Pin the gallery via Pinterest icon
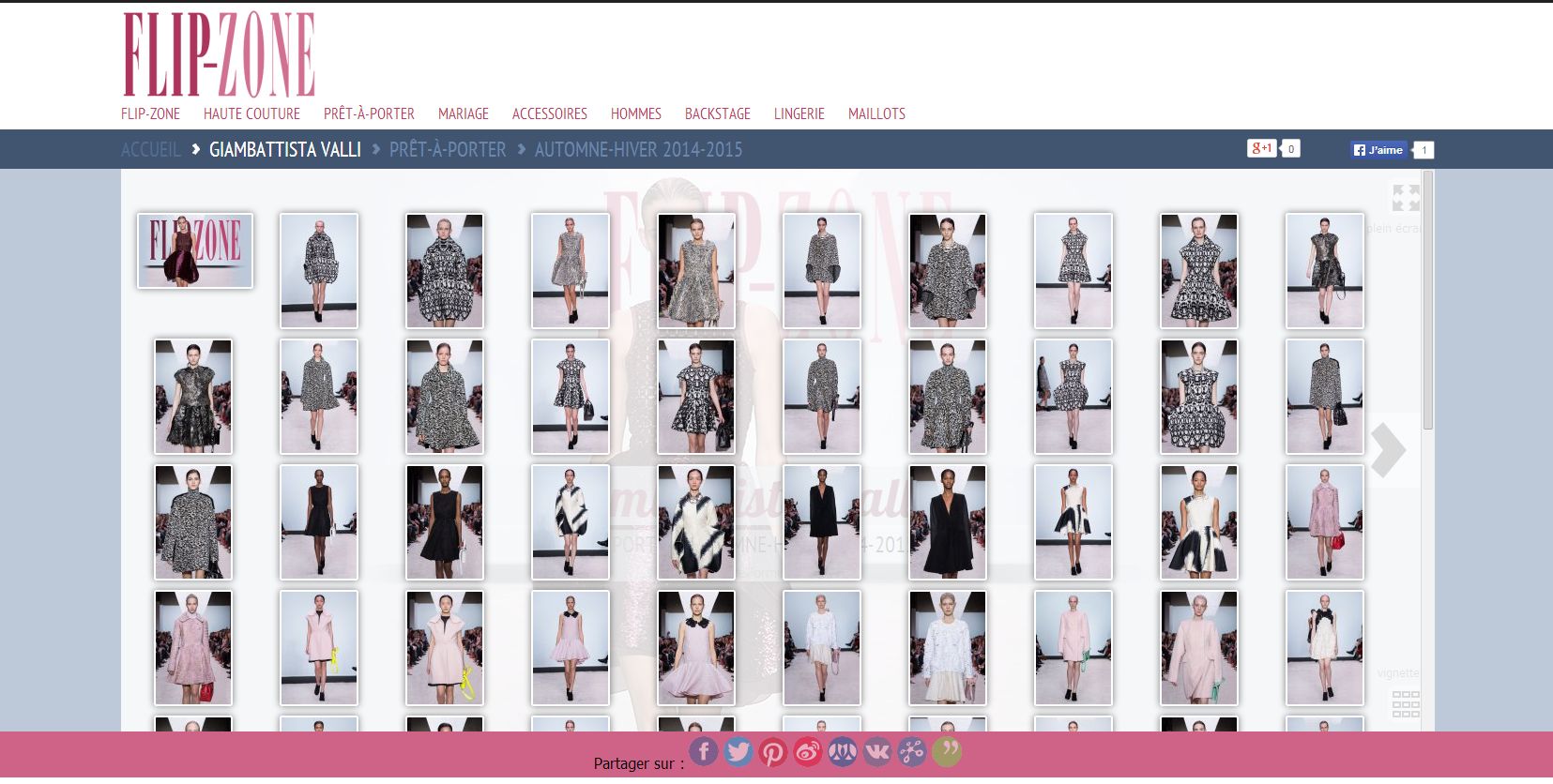Image resolution: width=1553 pixels, height=784 pixels. (x=772, y=752)
